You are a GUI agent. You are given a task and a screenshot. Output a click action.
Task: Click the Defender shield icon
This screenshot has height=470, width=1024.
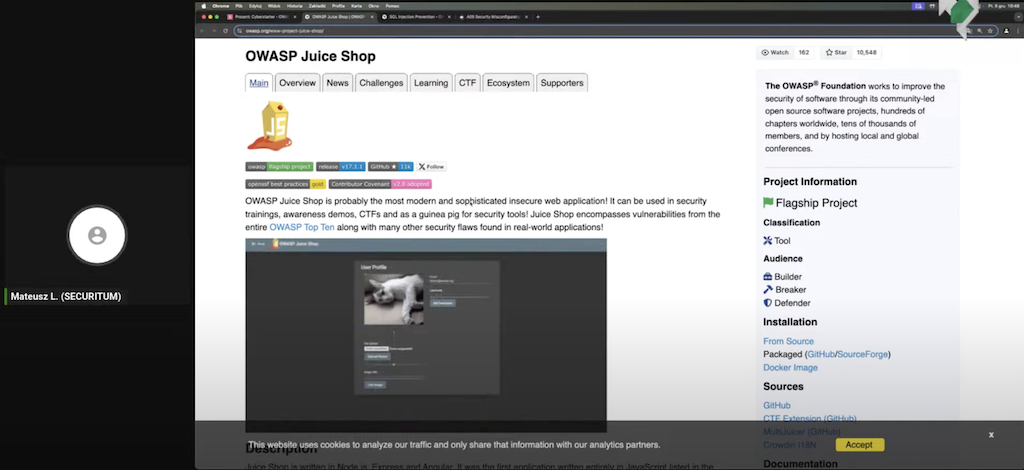[x=768, y=303]
